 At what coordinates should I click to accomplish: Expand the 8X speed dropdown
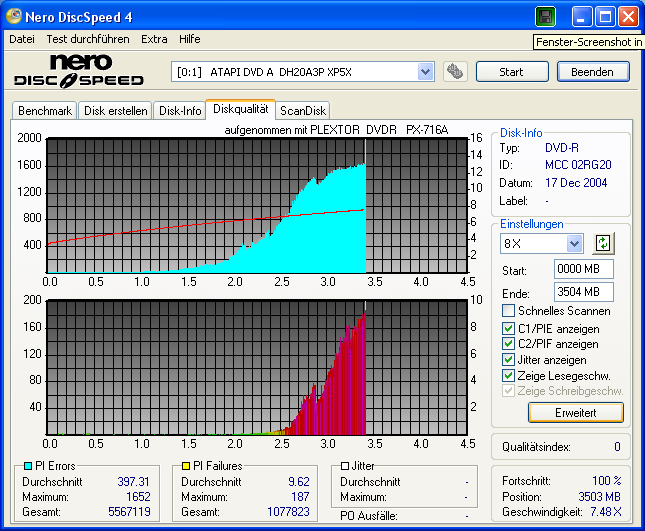tap(574, 243)
